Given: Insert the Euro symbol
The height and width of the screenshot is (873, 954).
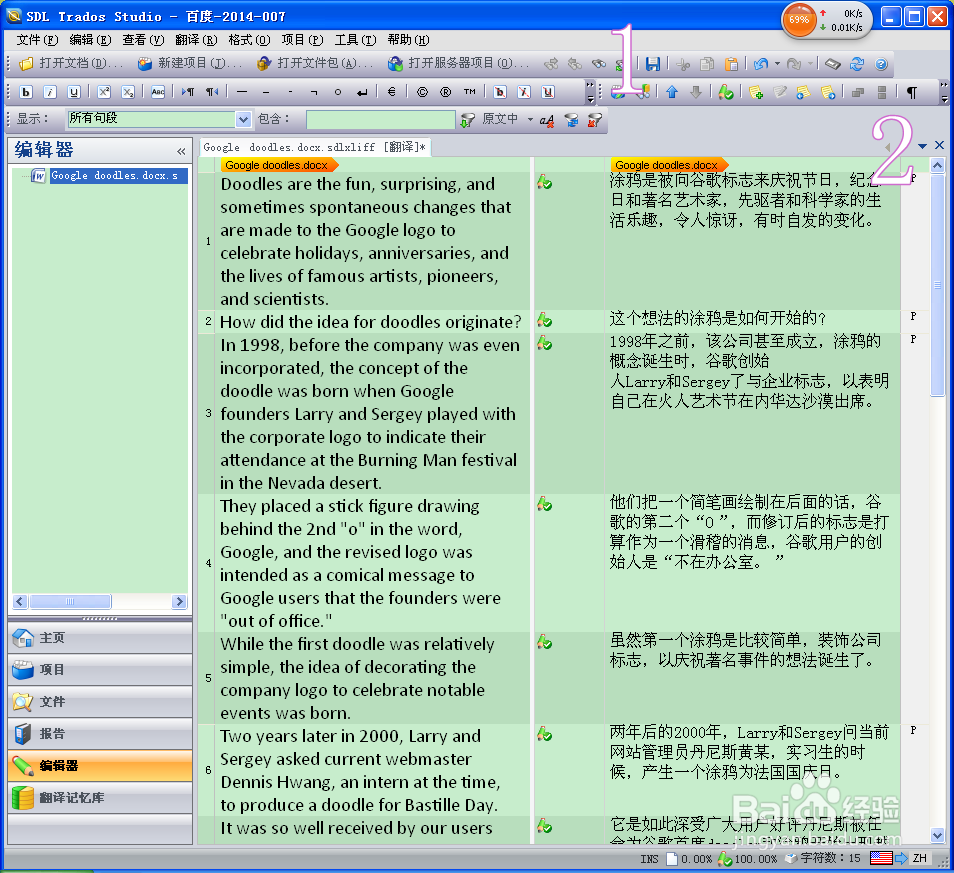Looking at the screenshot, I should (391, 92).
